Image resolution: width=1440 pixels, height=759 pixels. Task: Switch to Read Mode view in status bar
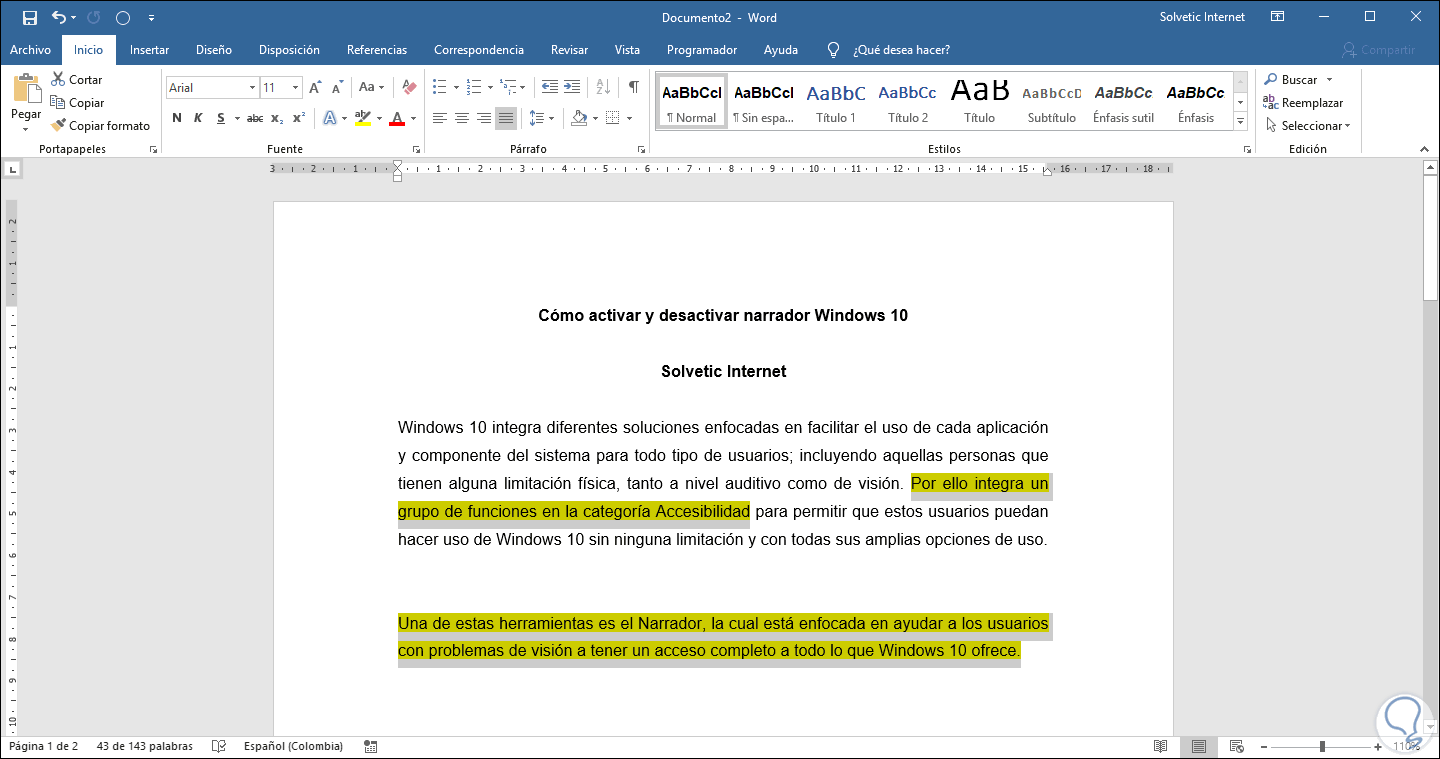click(x=1161, y=746)
